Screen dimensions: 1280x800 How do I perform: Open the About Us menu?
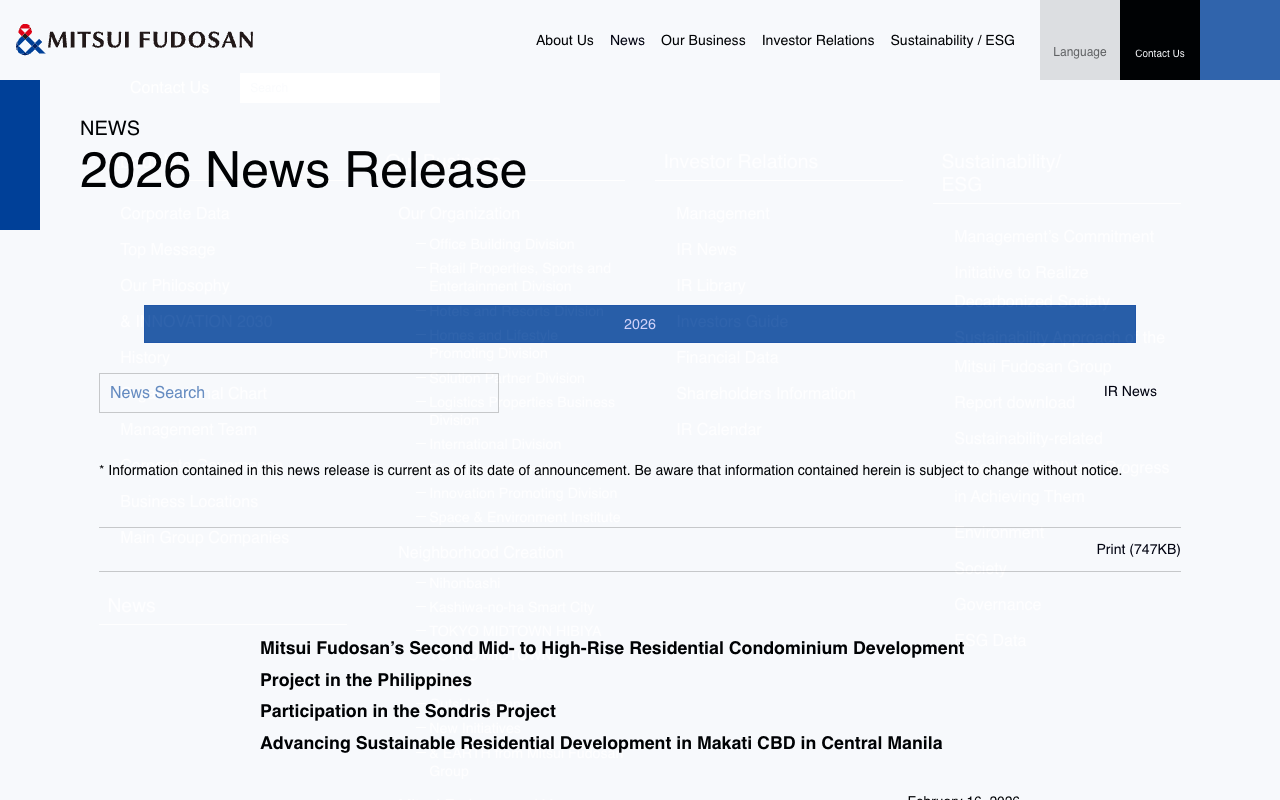(565, 40)
